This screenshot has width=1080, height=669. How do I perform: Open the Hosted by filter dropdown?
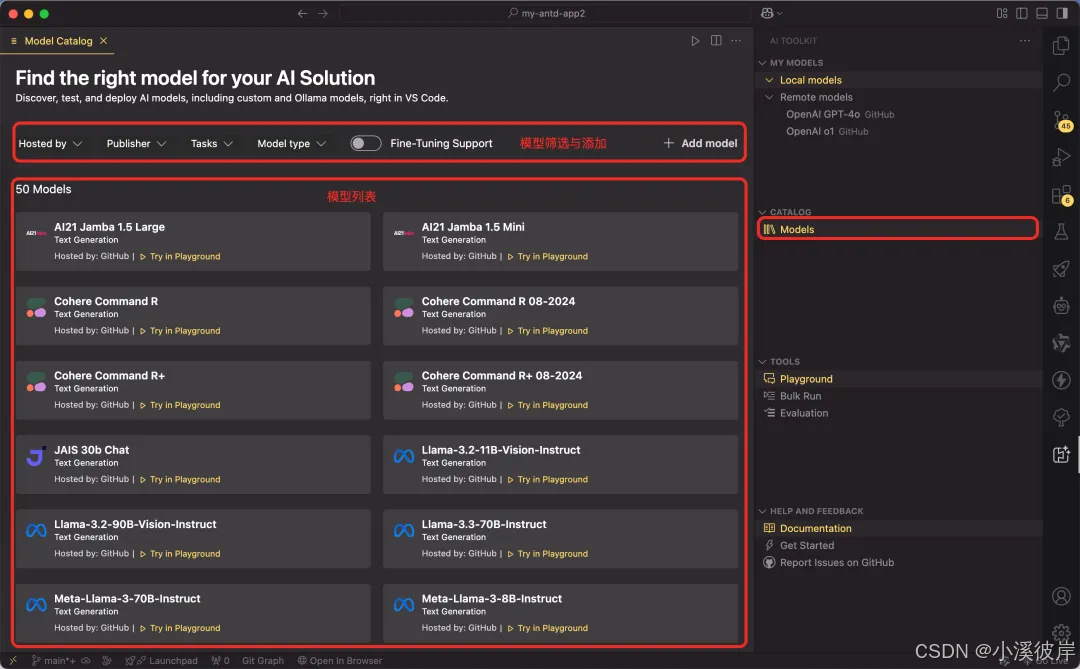pos(50,143)
